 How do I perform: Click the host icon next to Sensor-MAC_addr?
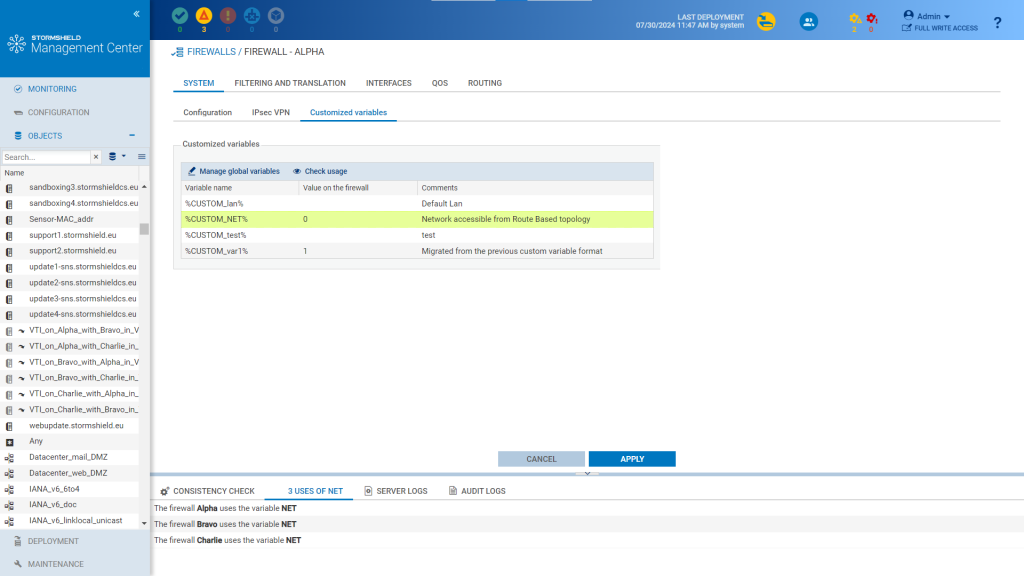(x=9, y=219)
